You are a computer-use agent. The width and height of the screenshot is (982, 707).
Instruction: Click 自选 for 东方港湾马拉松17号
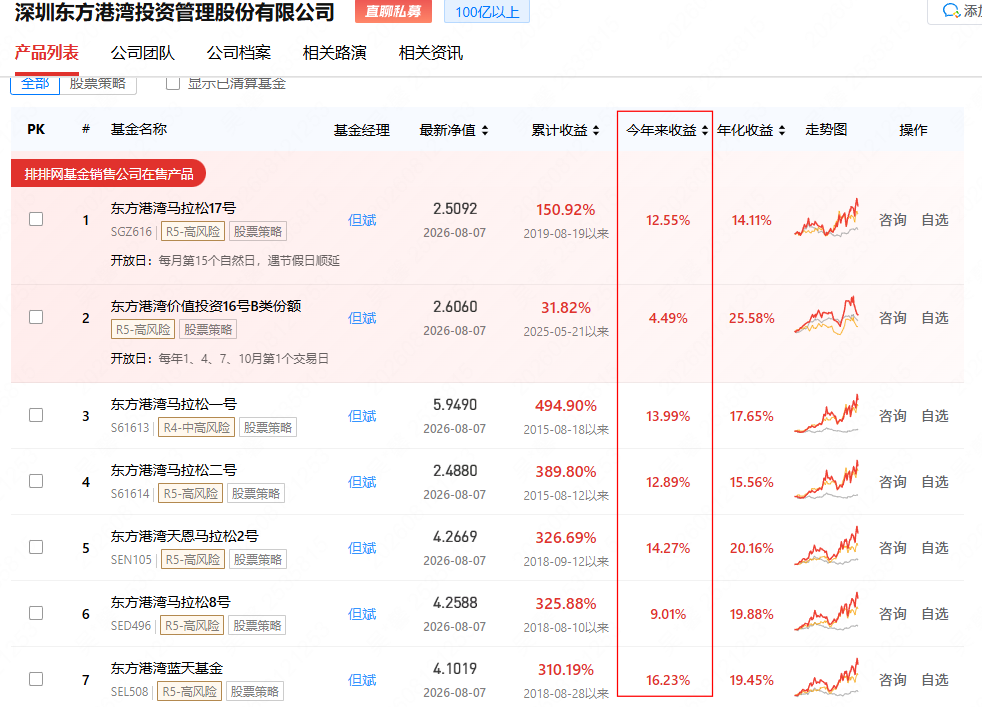(x=934, y=220)
